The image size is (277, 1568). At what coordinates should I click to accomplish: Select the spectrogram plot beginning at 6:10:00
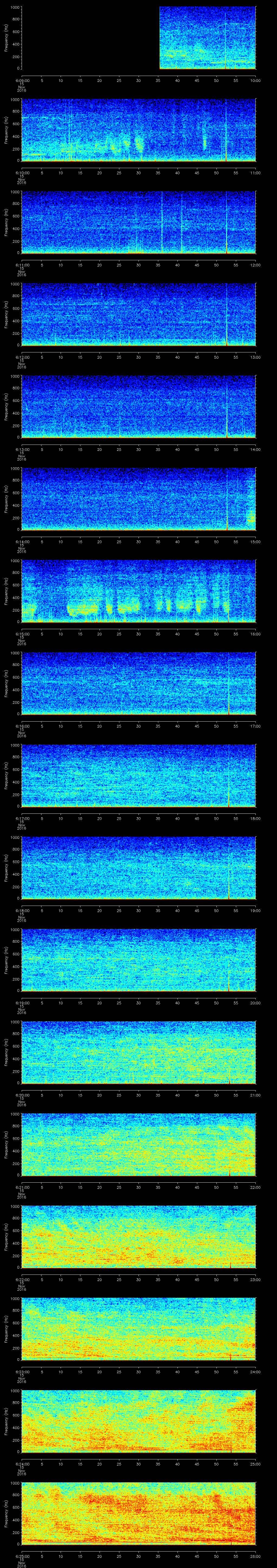tap(139, 130)
